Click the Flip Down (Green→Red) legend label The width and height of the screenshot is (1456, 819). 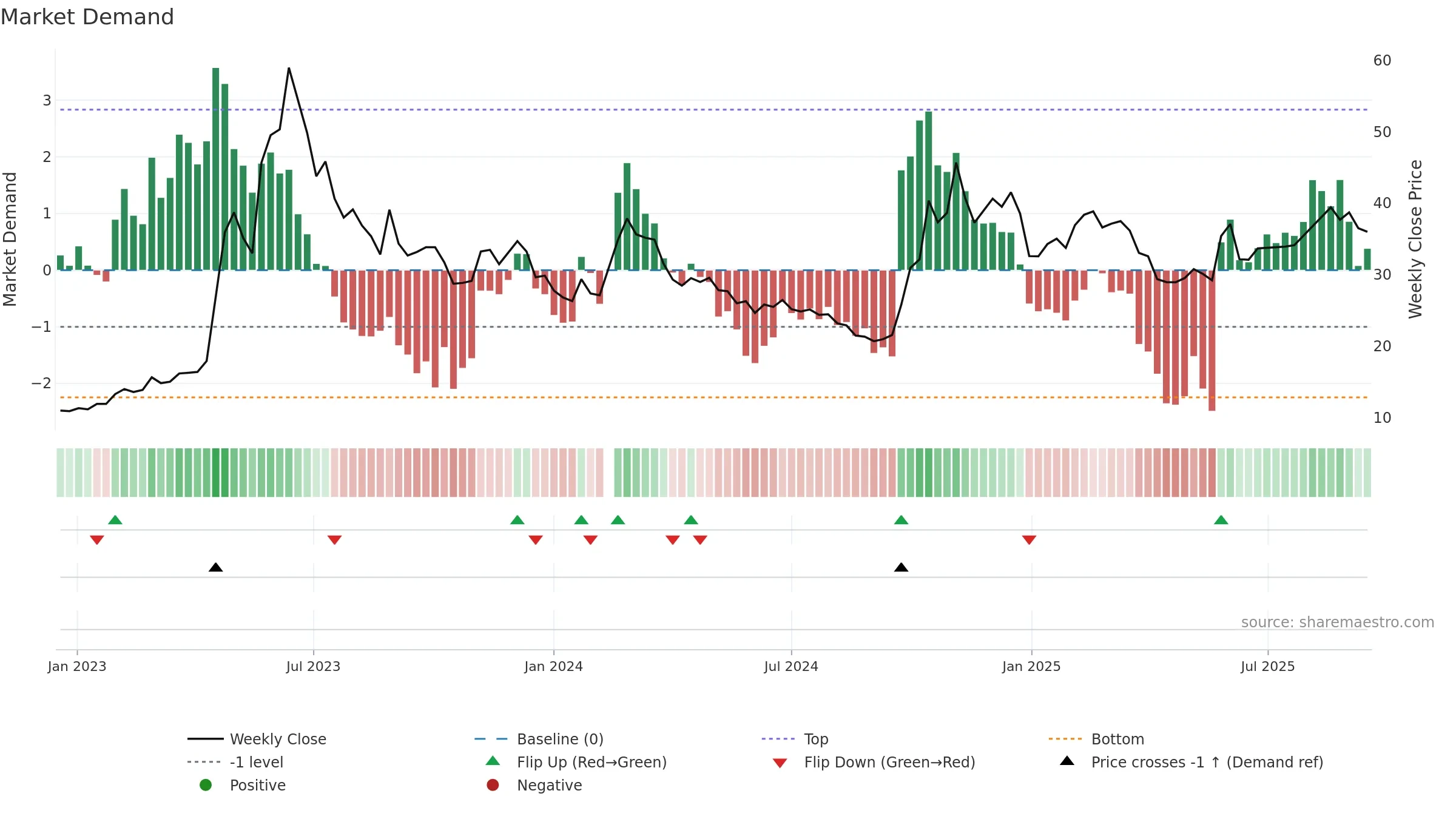coord(890,763)
